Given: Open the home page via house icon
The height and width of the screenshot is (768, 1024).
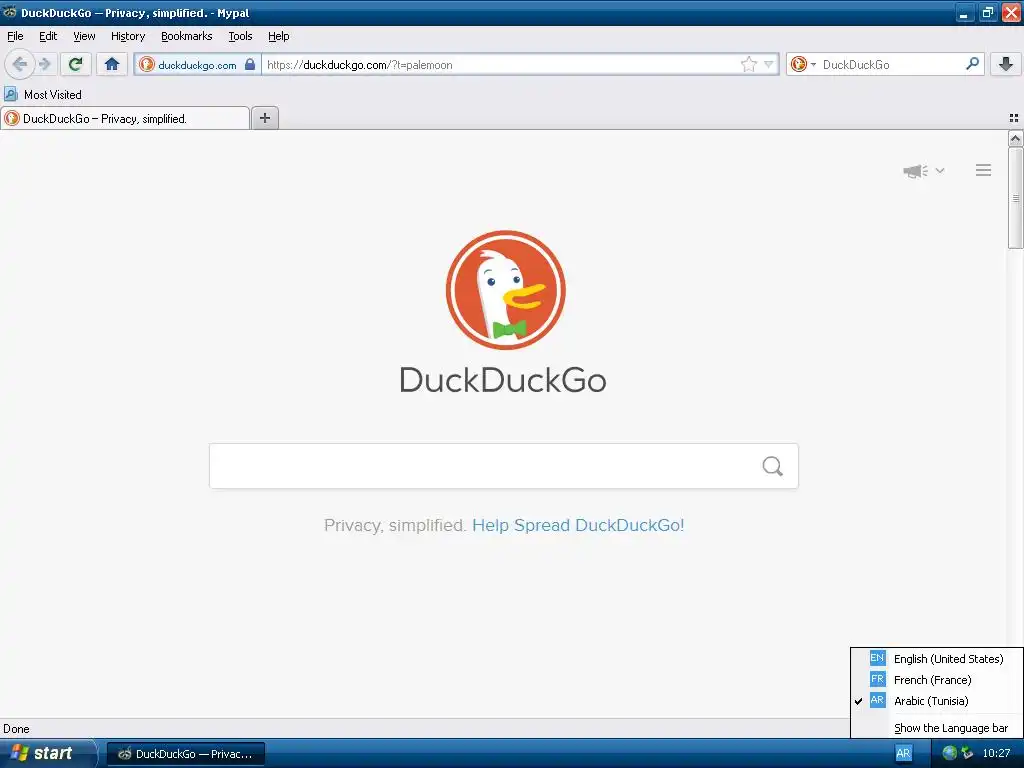Looking at the screenshot, I should [112, 64].
